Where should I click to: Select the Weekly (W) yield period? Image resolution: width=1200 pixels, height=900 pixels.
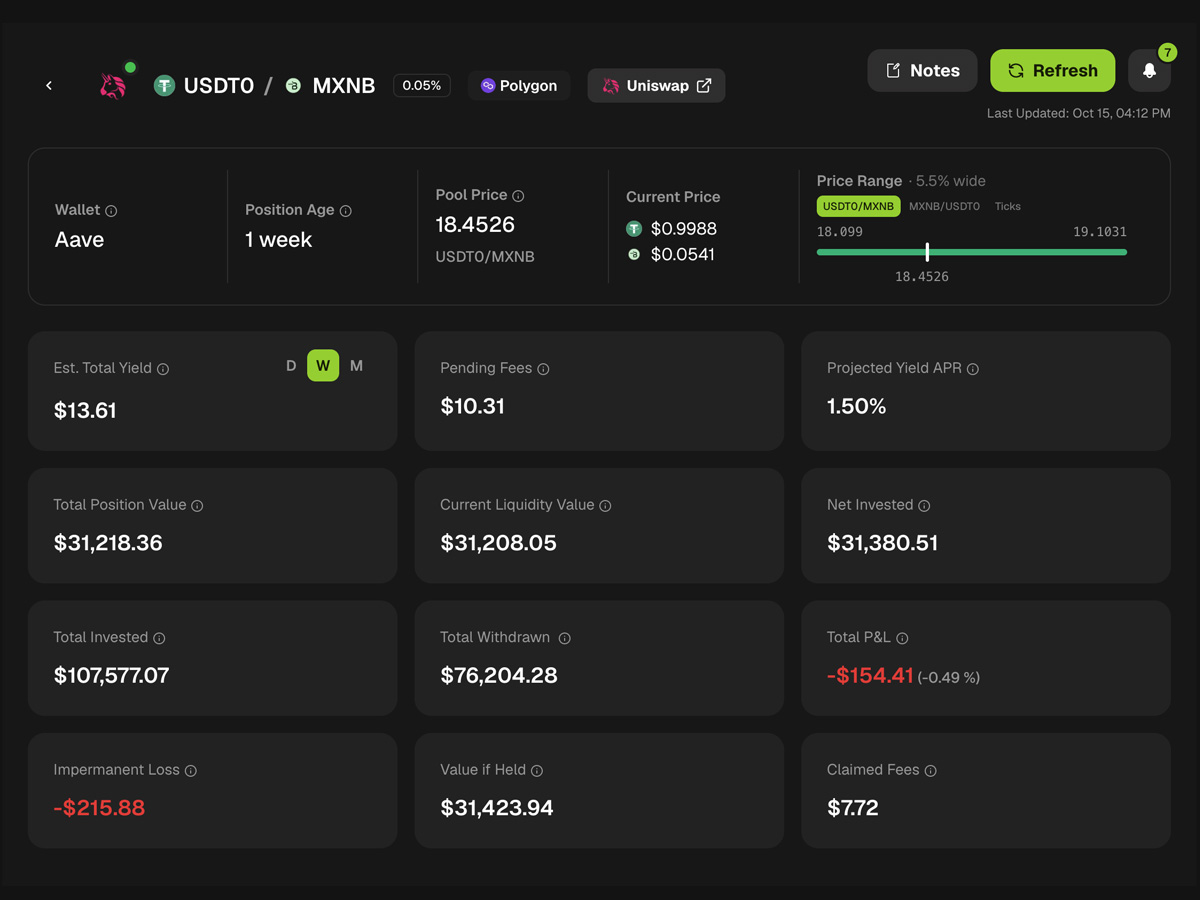323,366
